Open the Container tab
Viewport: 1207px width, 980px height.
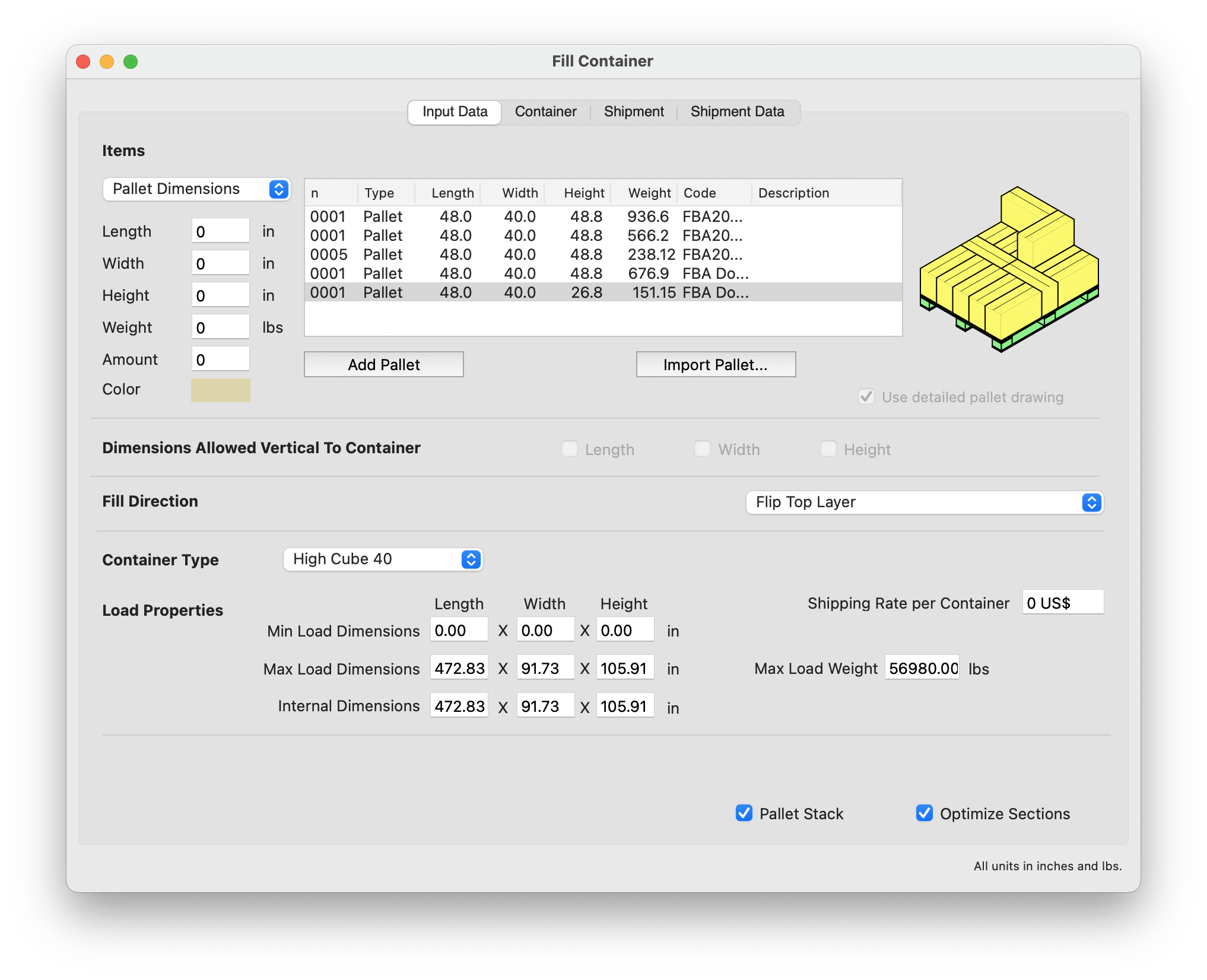point(545,112)
